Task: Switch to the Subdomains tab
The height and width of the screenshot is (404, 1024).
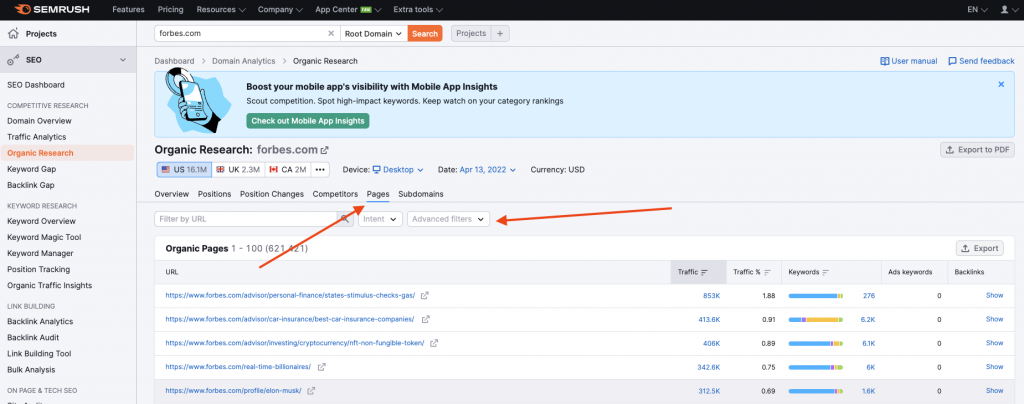Action: (x=421, y=194)
